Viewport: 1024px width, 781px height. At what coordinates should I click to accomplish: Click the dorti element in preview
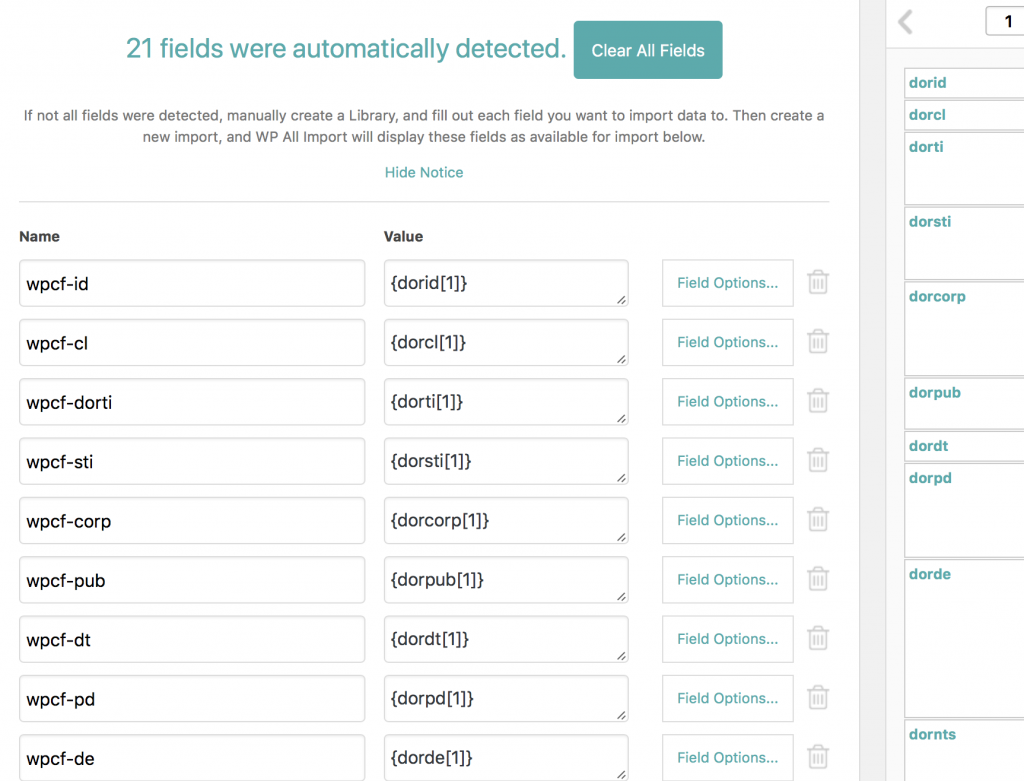(x=926, y=147)
